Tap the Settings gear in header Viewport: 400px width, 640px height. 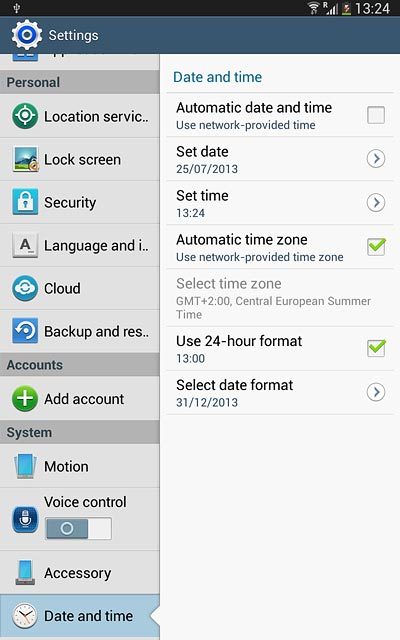point(27,35)
